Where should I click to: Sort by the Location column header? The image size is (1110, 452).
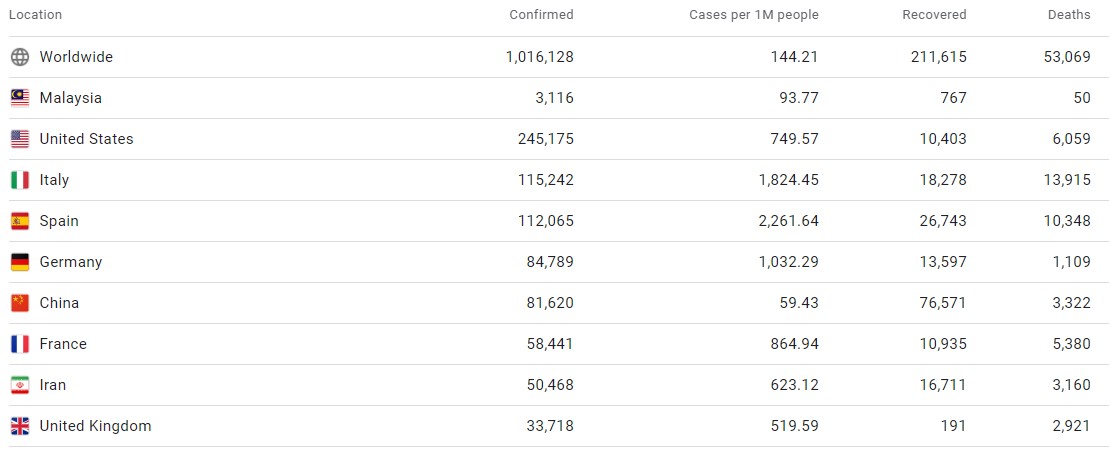(x=35, y=15)
